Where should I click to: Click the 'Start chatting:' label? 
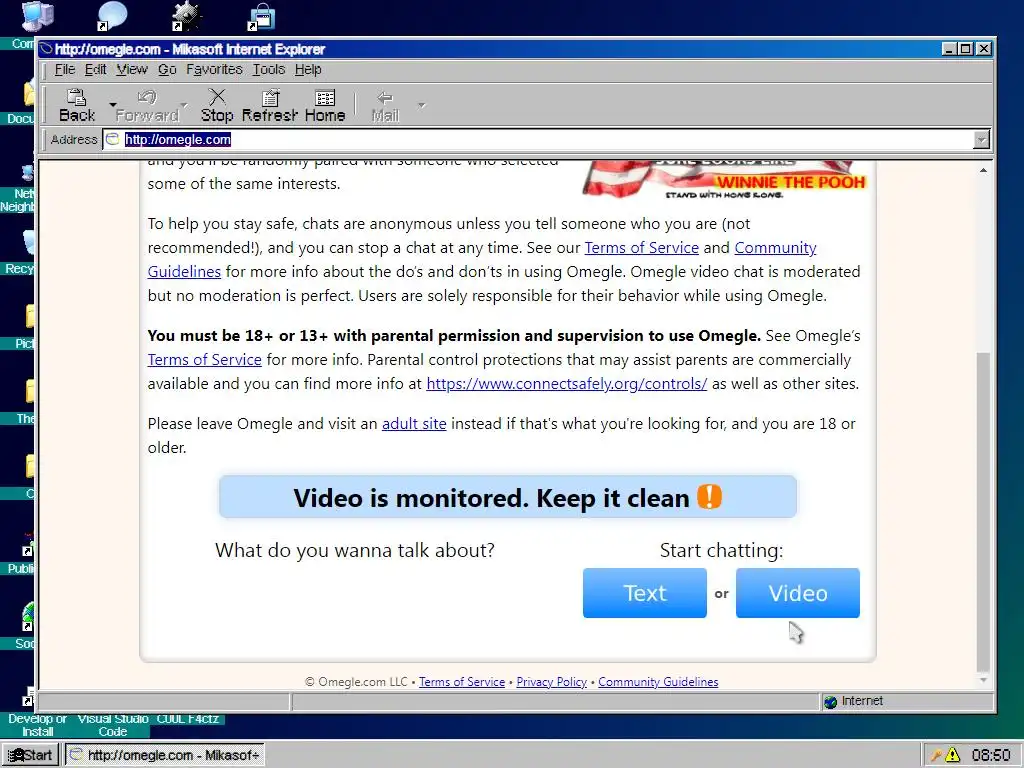tap(721, 550)
